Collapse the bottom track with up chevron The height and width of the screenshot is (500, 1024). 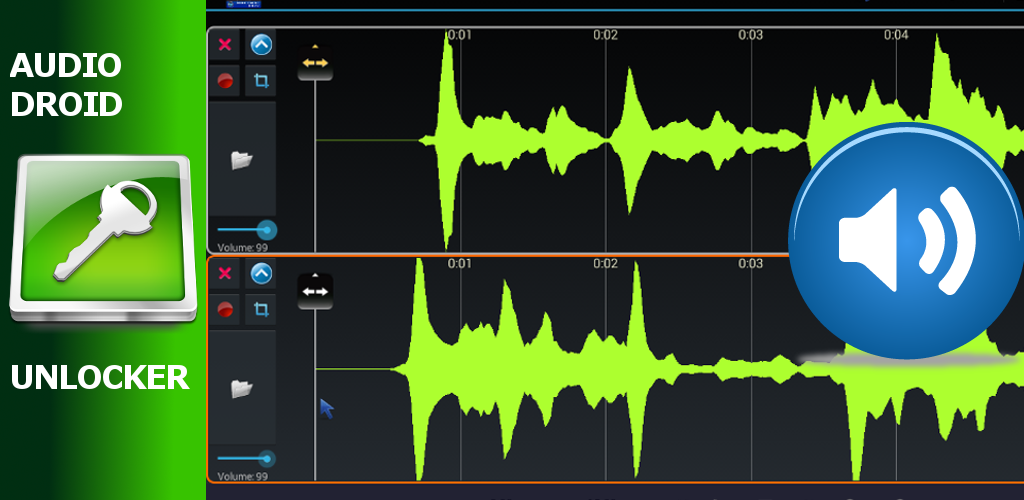click(261, 273)
